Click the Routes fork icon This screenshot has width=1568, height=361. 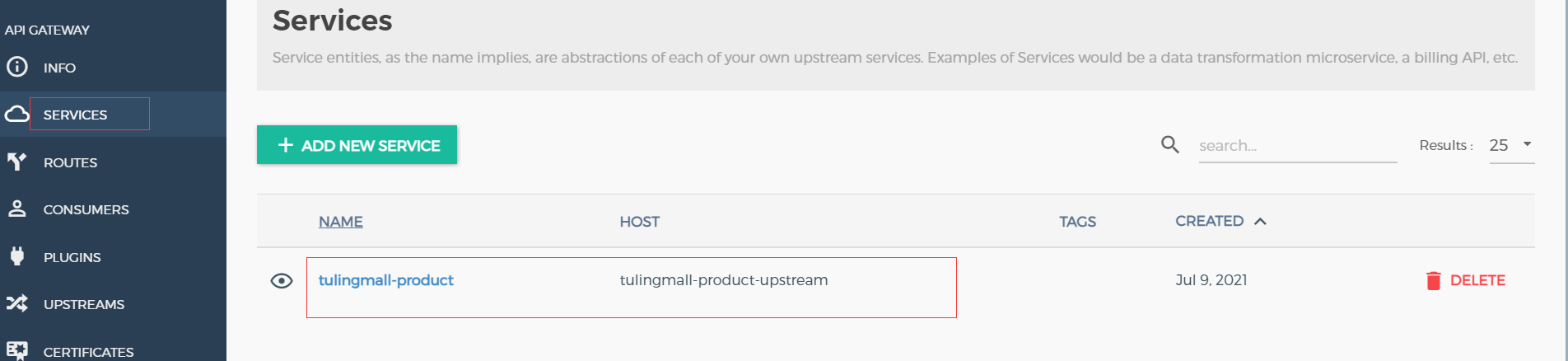(17, 162)
